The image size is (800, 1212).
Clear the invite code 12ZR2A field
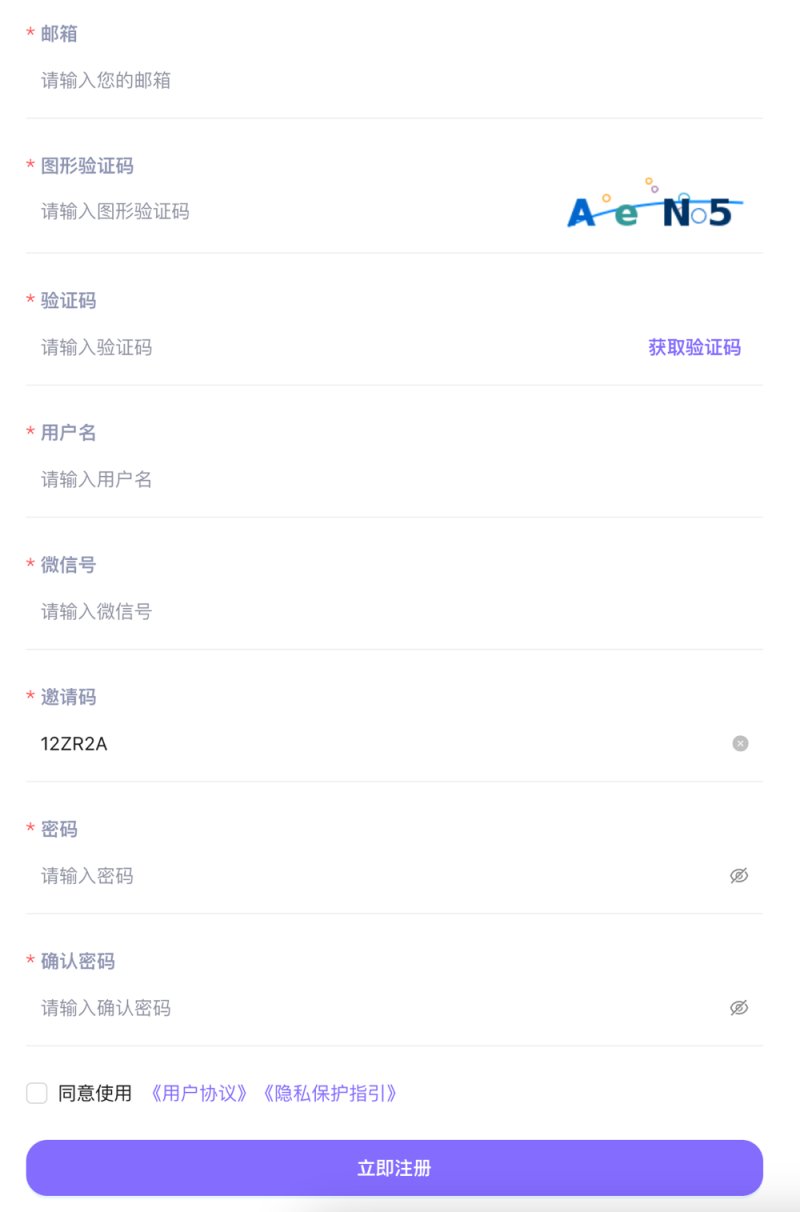point(740,743)
